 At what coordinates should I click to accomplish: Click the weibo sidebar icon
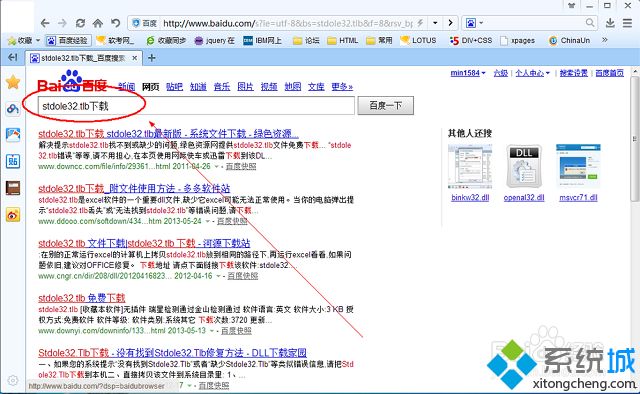[13, 214]
